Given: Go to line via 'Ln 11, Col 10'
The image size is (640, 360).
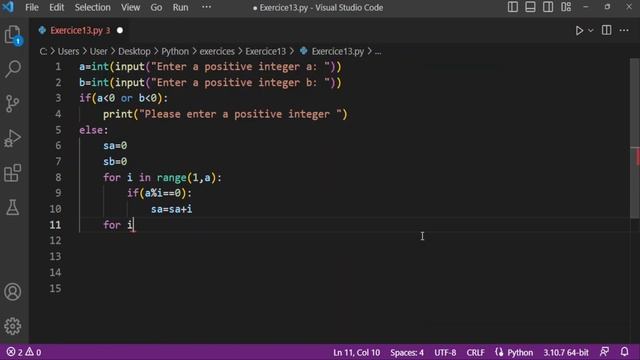Looking at the screenshot, I should [356, 352].
